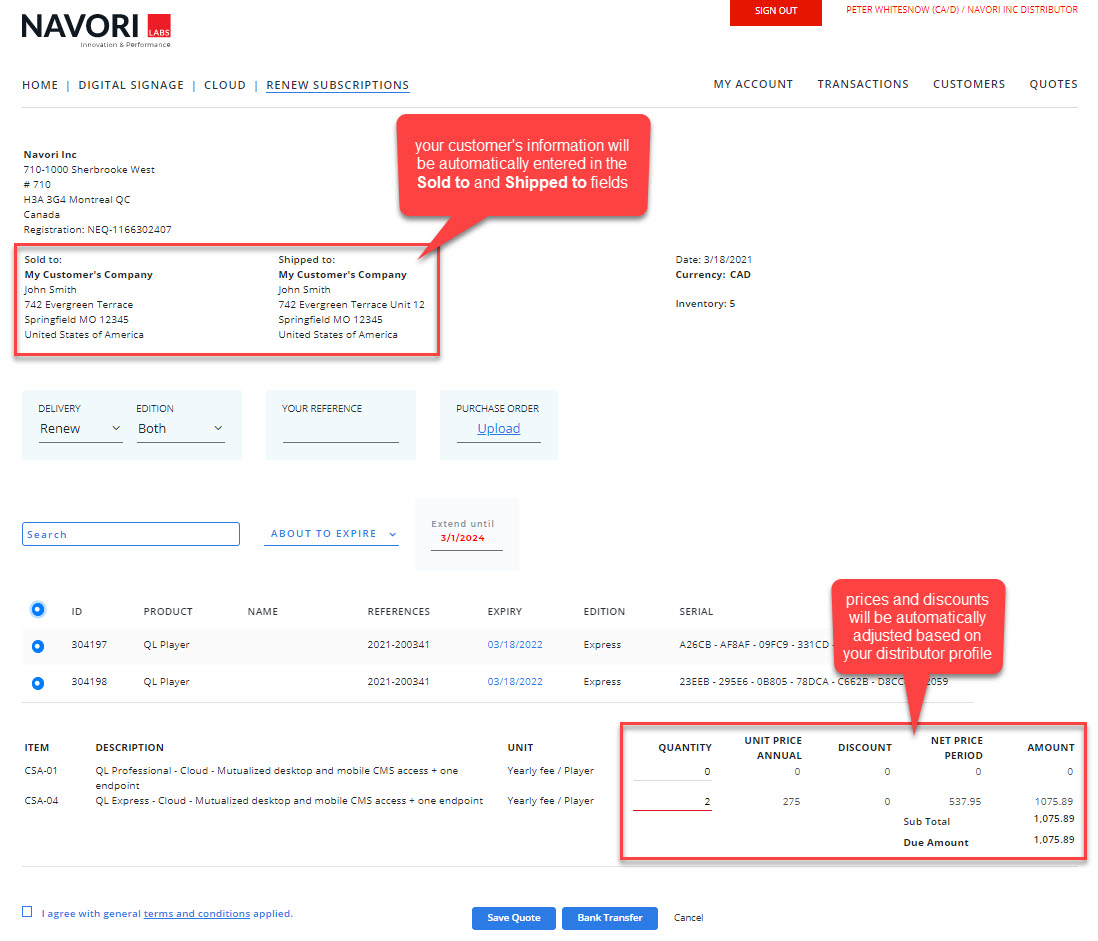Viewport: 1098px width, 941px height.
Task: Toggle radio button for ID 304197
Action: tap(38, 646)
